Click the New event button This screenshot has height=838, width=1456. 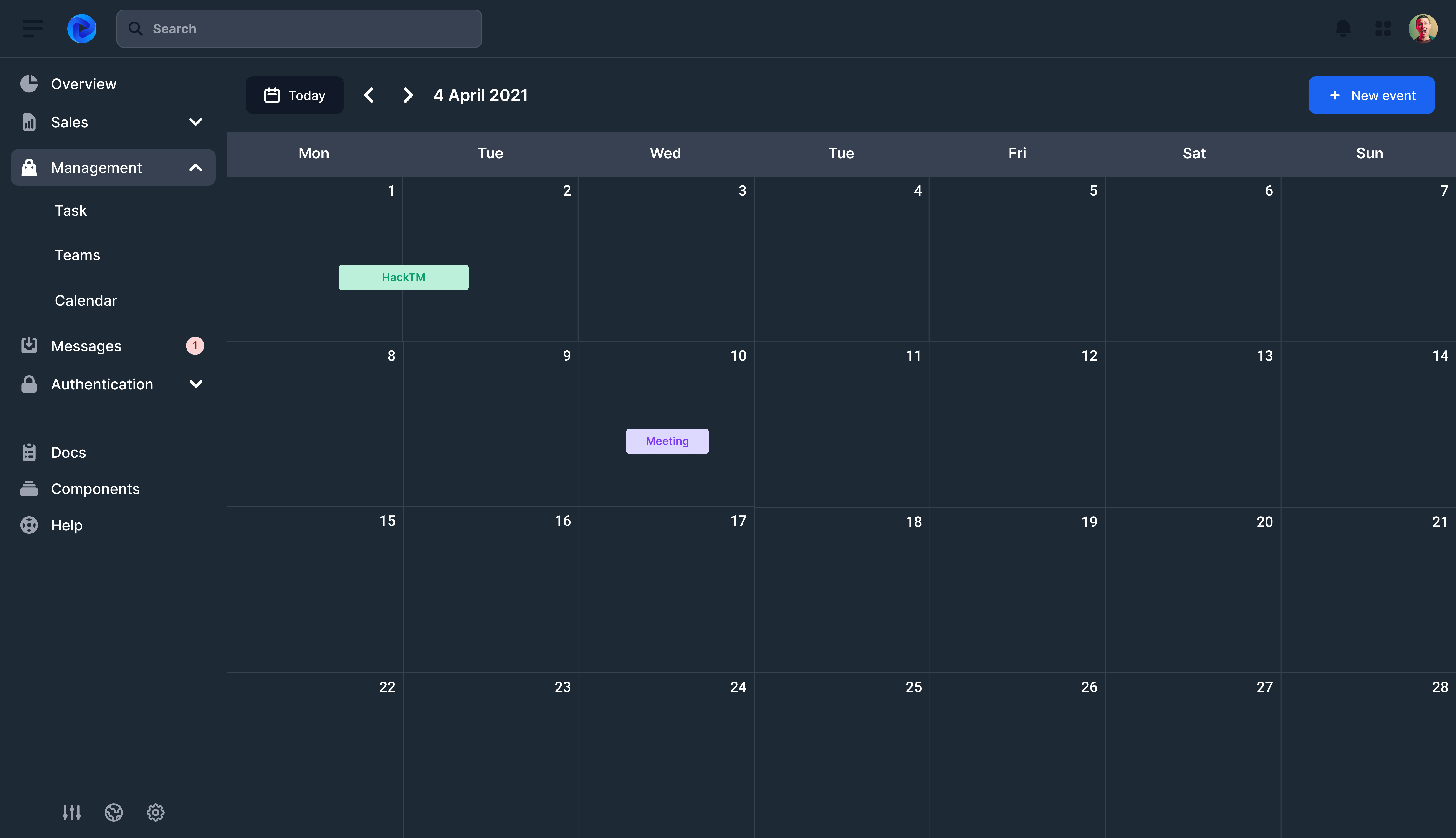click(x=1371, y=95)
